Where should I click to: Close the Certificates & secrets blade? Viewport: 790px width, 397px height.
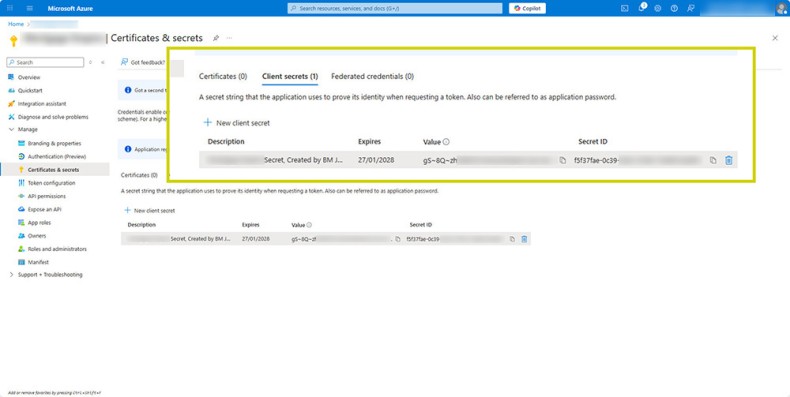[775, 38]
